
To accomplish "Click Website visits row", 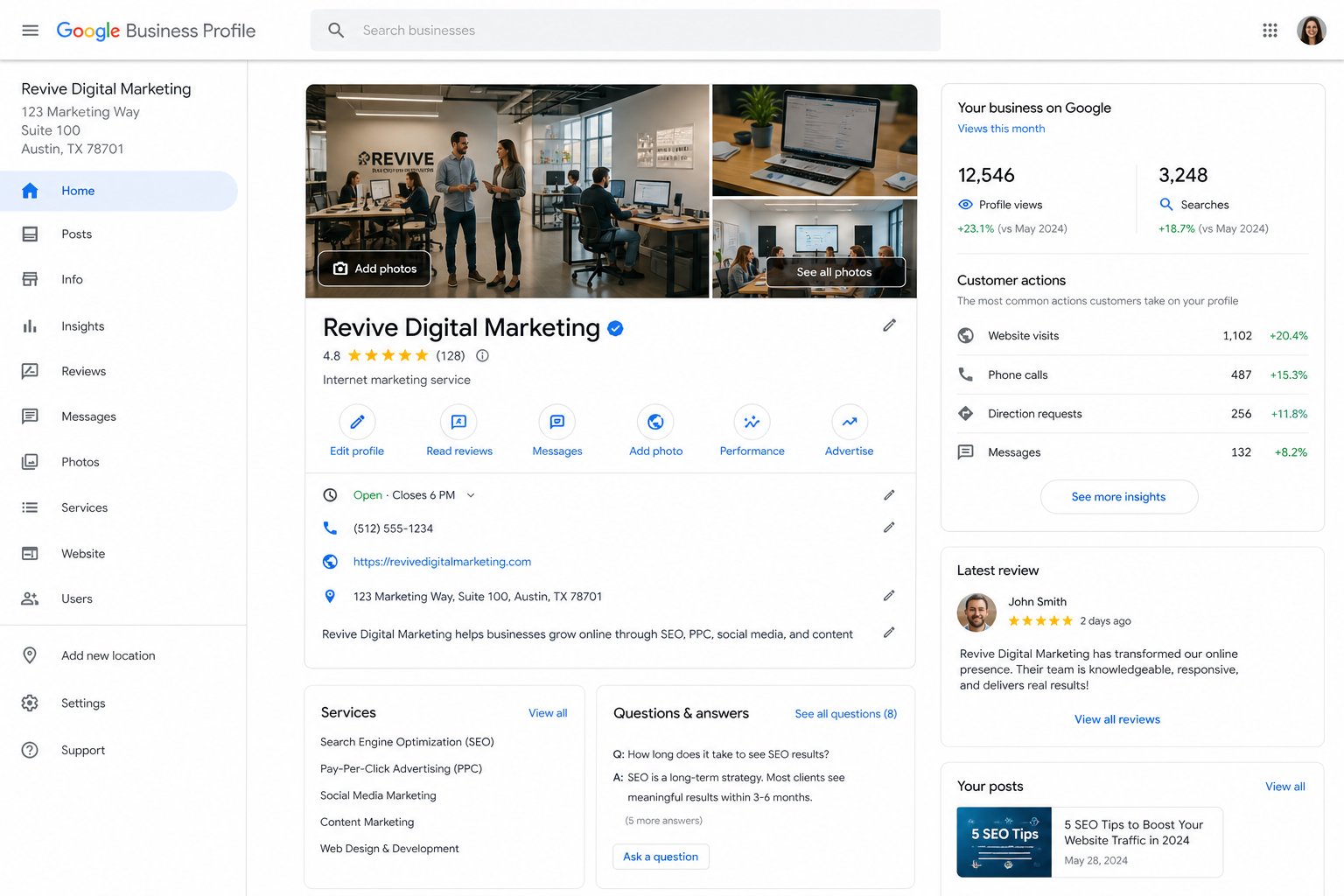I will pos(1132,336).
